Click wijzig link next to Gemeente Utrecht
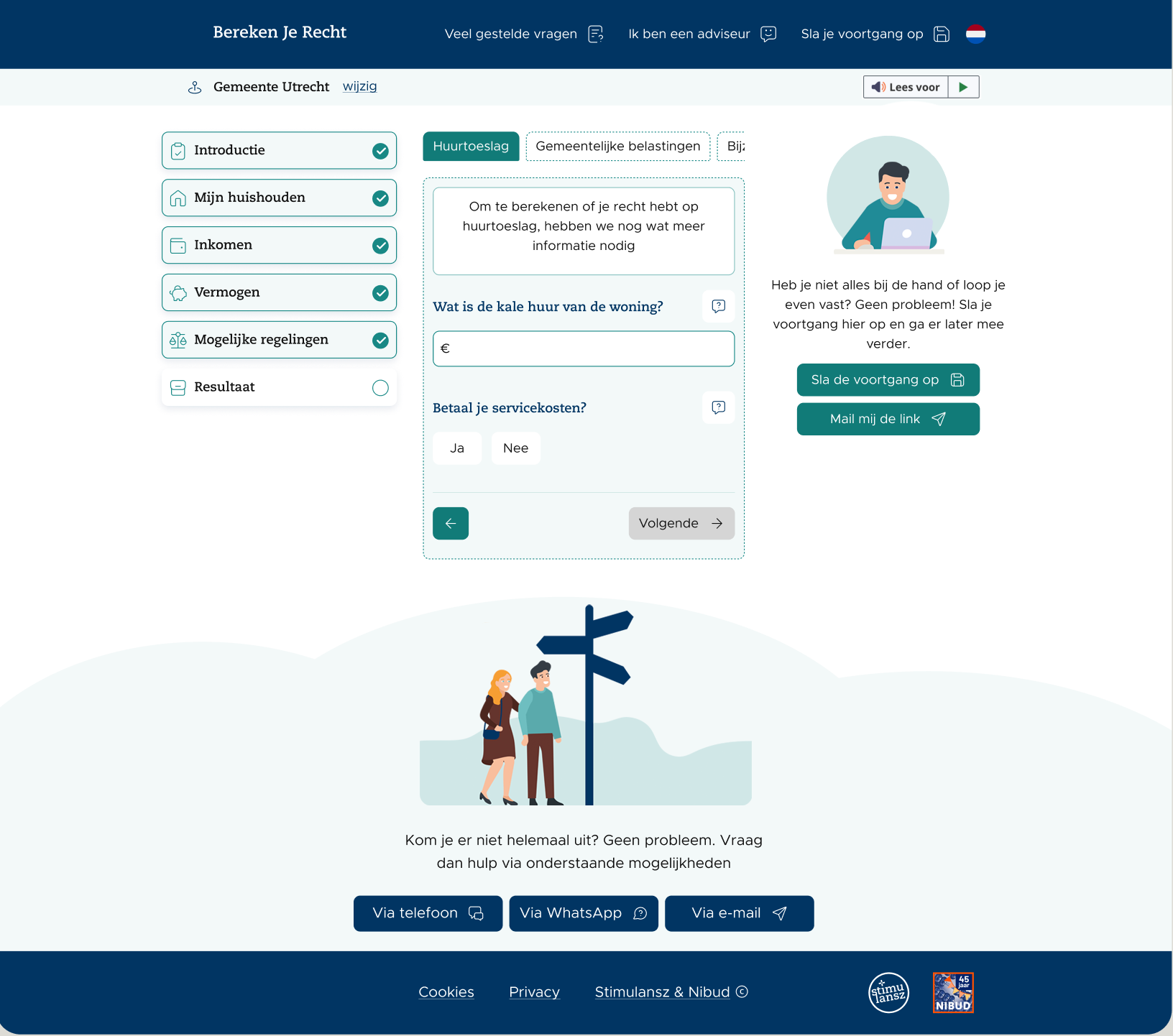 point(359,86)
